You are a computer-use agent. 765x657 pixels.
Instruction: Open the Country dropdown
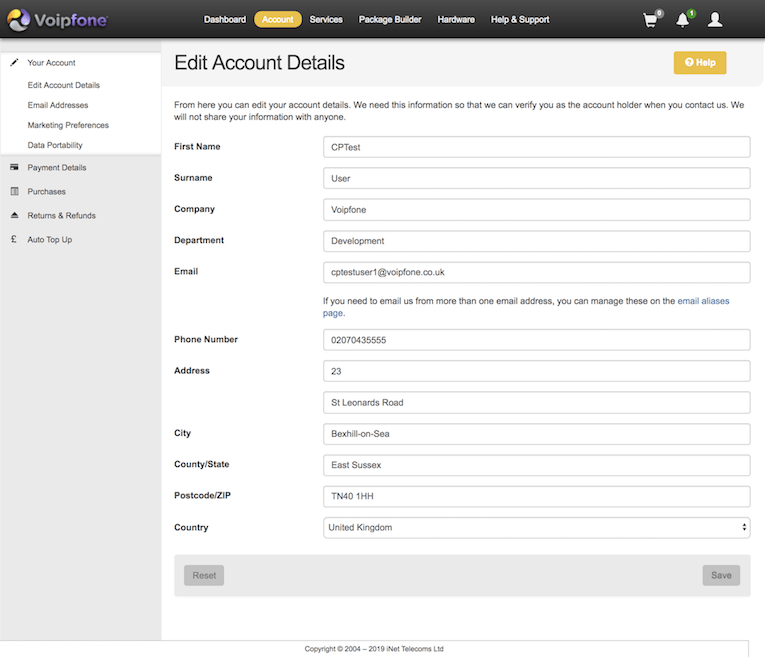tap(537, 528)
